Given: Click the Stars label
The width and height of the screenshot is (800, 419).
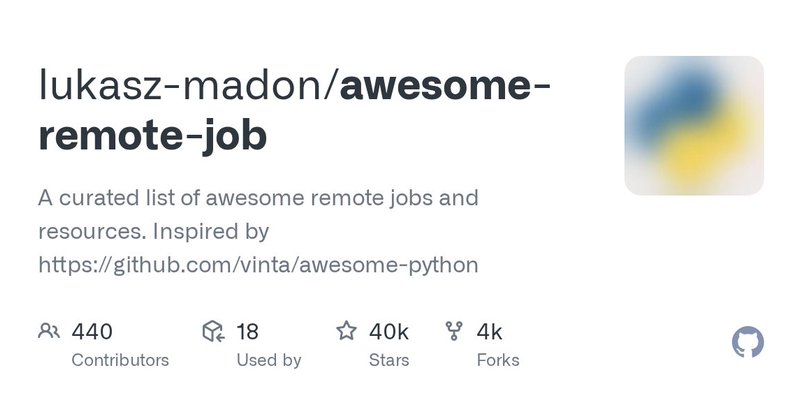Looking at the screenshot, I should (389, 360).
